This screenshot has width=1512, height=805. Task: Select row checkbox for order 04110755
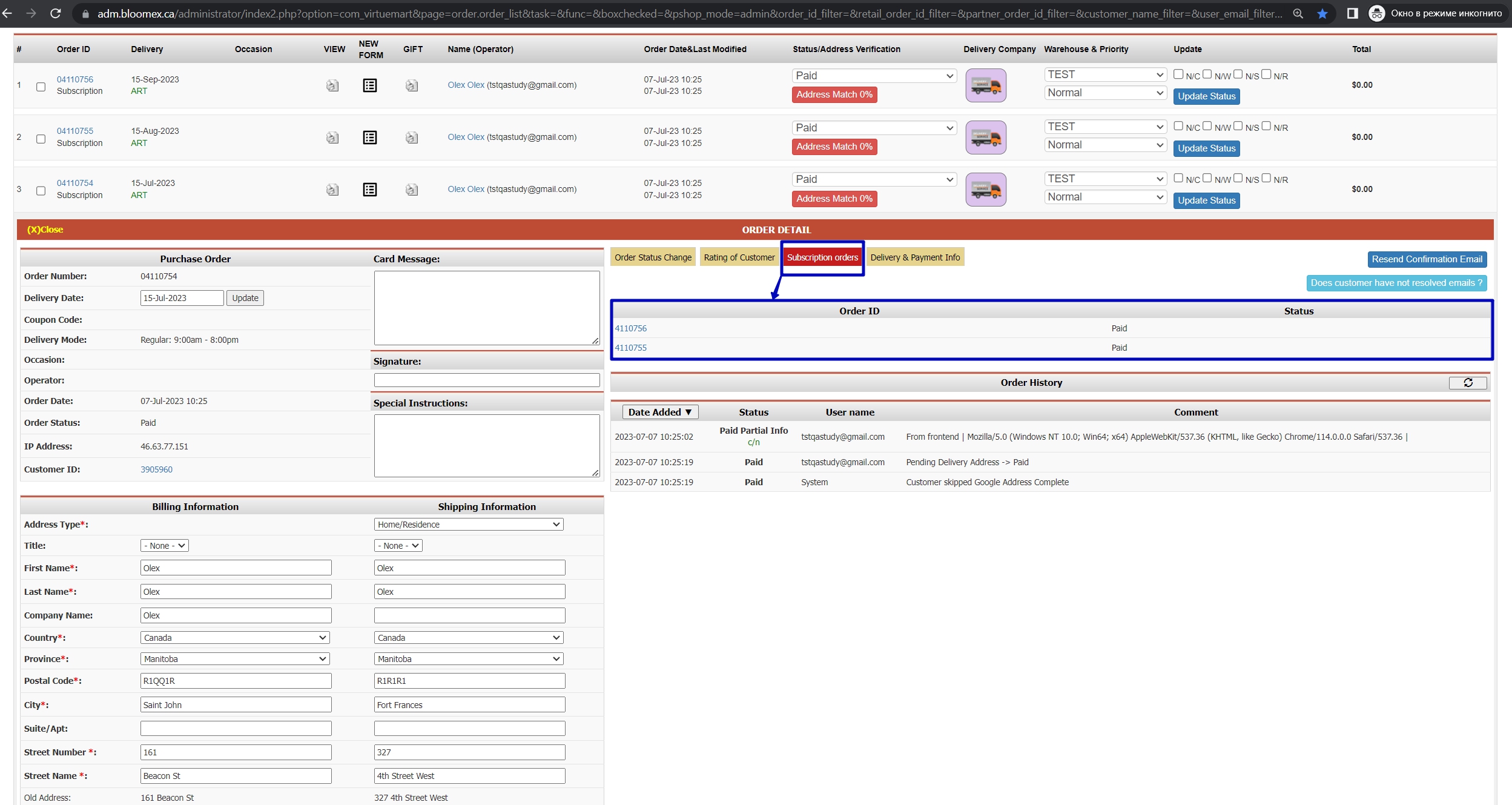[41, 139]
